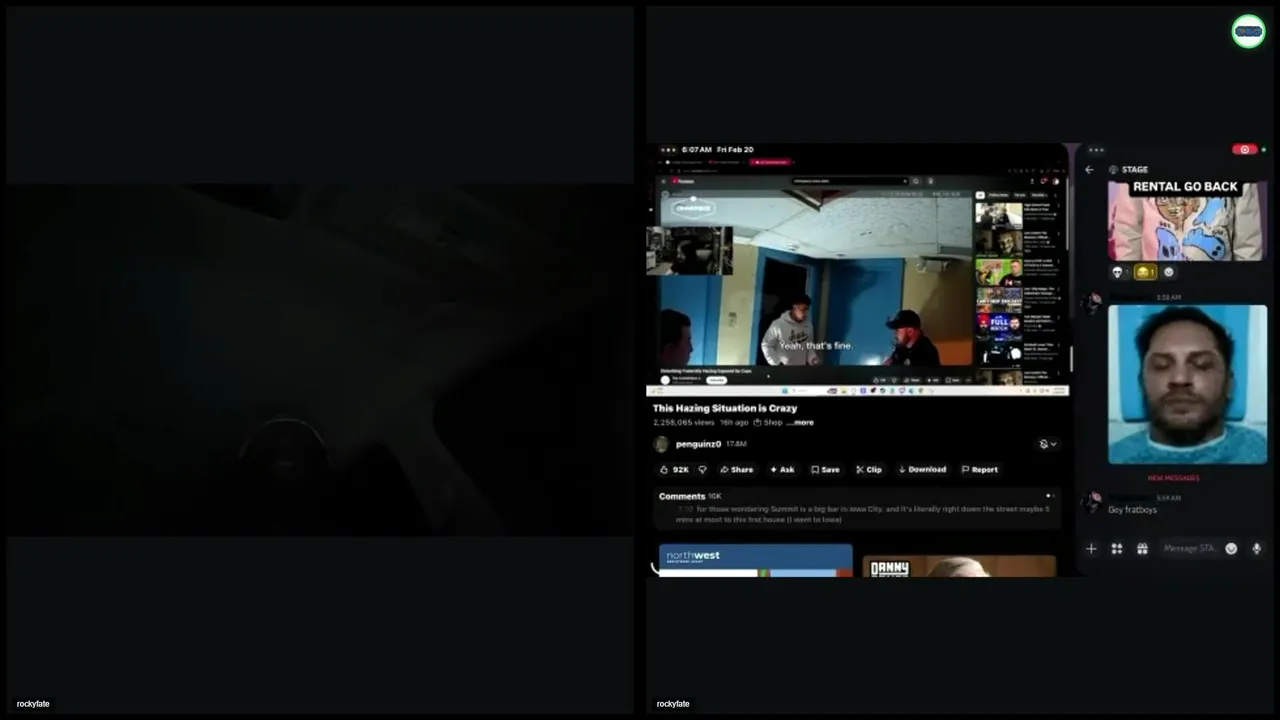
Task: Open the green thumbnail recommended video
Action: 999,271
